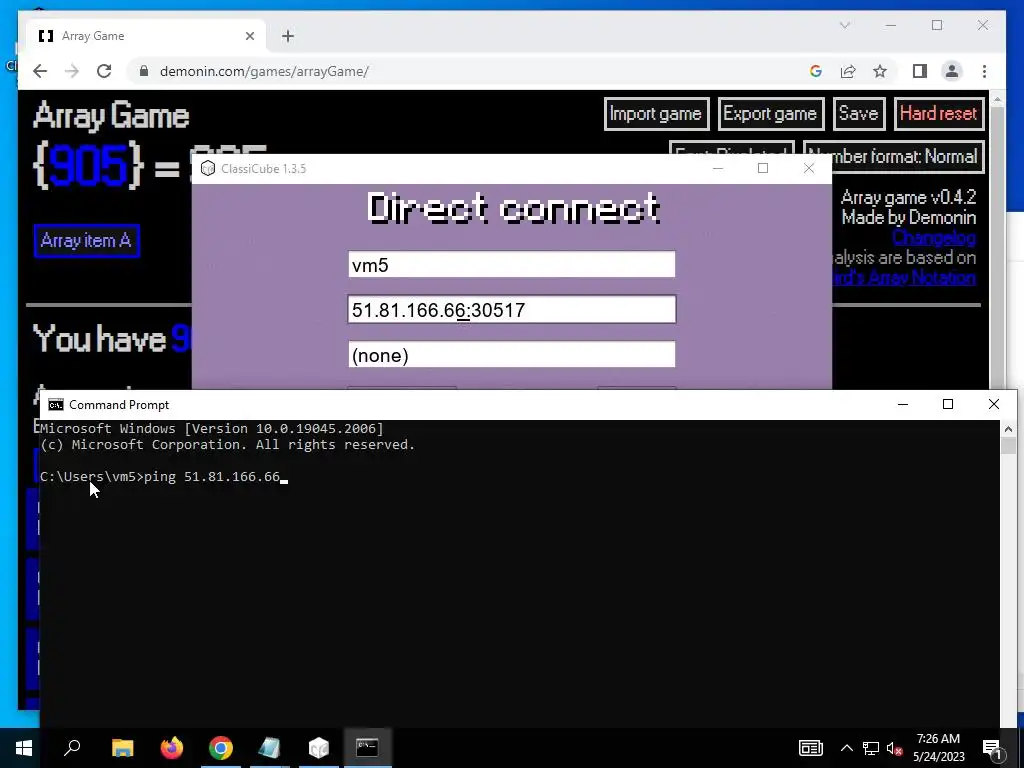Viewport: 1024px width, 768px height.
Task: Click the forward navigation arrow in Chrome
Action: (x=72, y=71)
